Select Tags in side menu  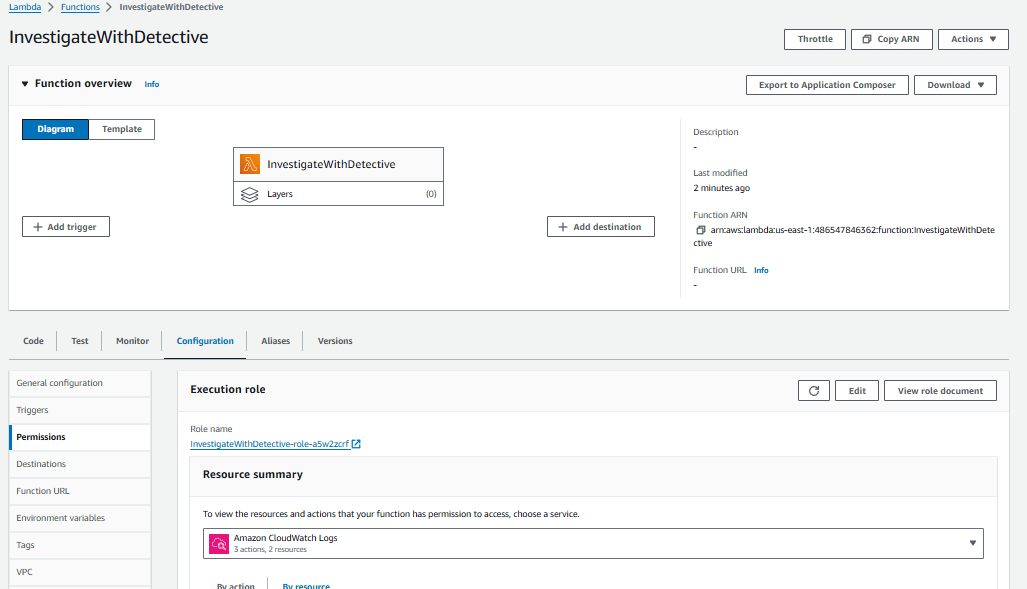[80, 545]
